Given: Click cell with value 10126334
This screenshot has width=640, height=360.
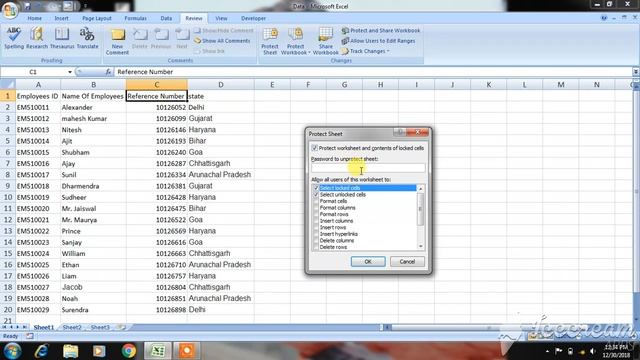Looking at the screenshot, I should pos(157,175).
